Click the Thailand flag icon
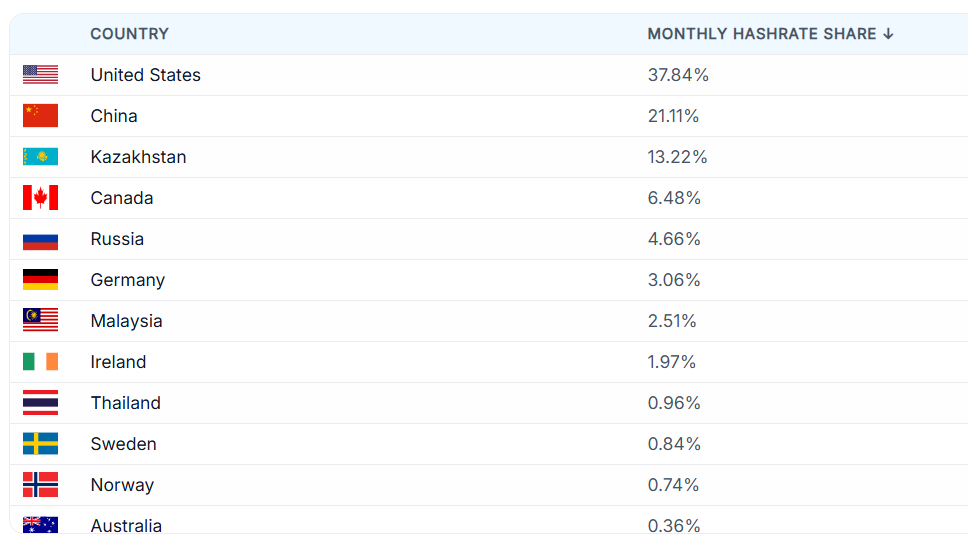 40,402
